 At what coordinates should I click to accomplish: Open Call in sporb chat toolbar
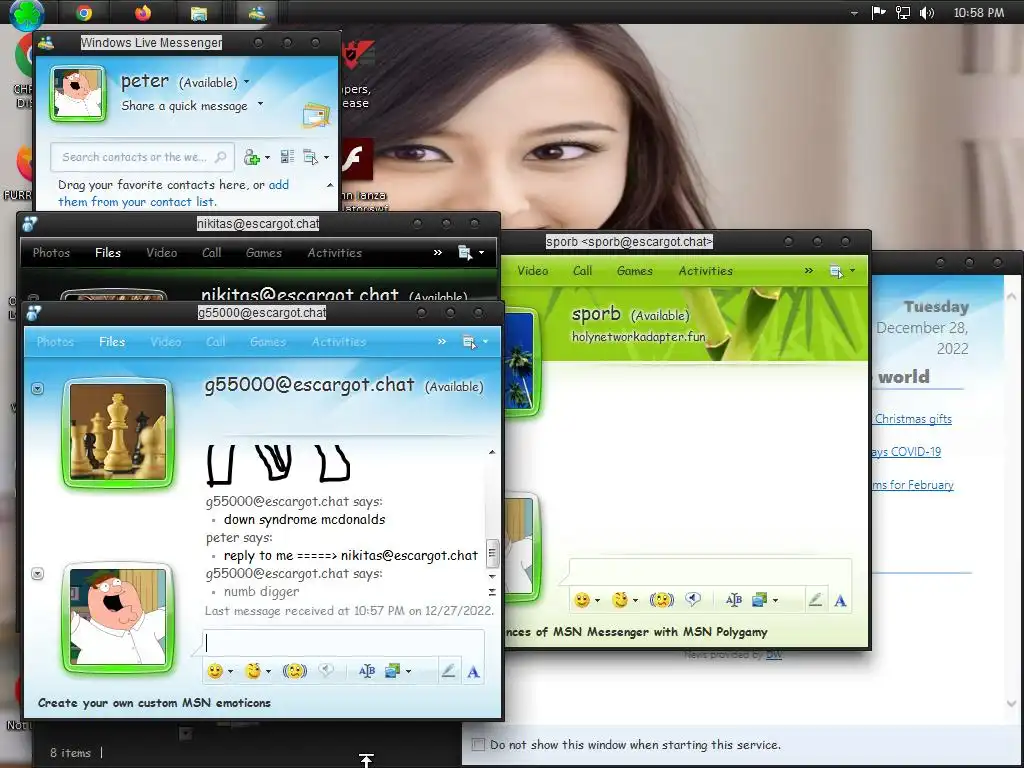pyautogui.click(x=583, y=270)
